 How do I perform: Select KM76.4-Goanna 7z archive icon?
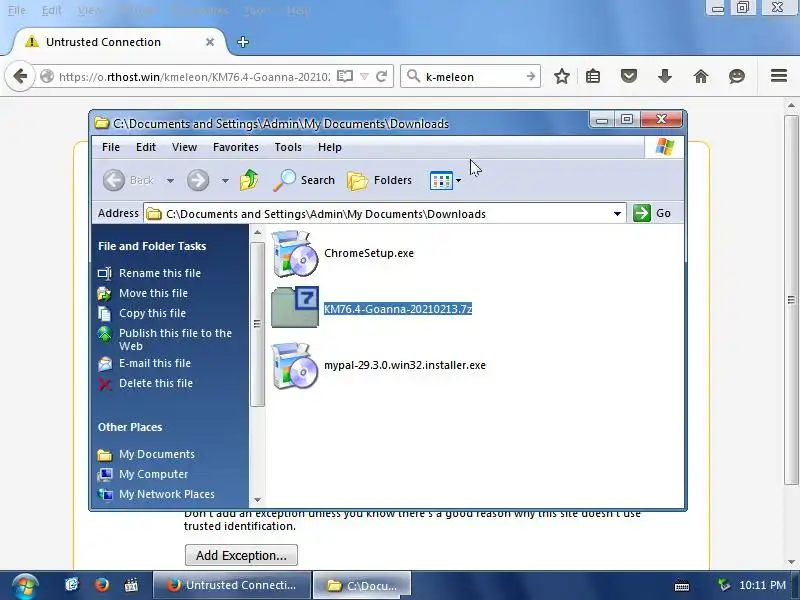click(295, 307)
